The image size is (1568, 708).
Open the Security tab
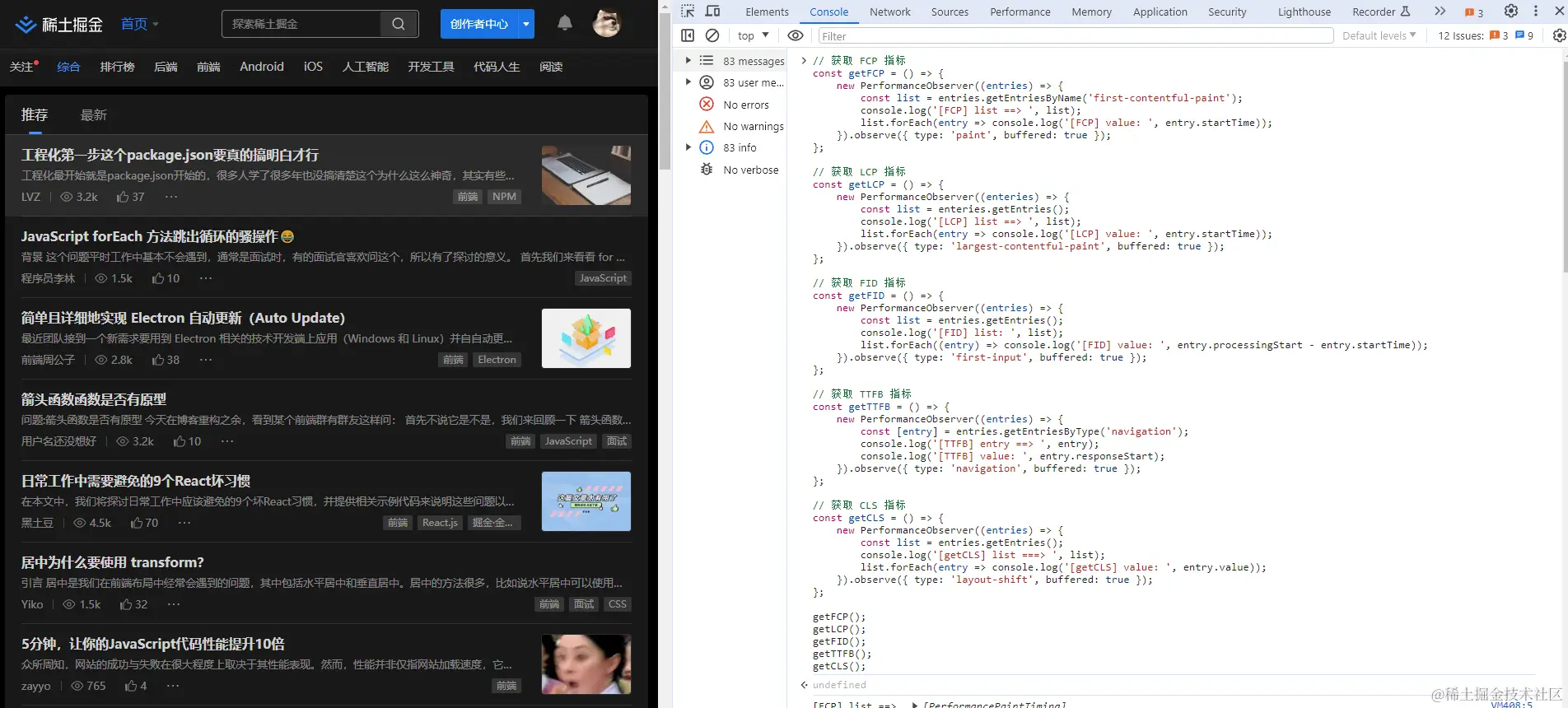(1227, 12)
